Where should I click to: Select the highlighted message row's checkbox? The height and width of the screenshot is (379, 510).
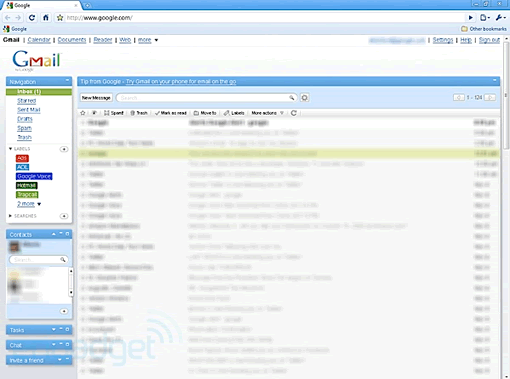point(83,154)
